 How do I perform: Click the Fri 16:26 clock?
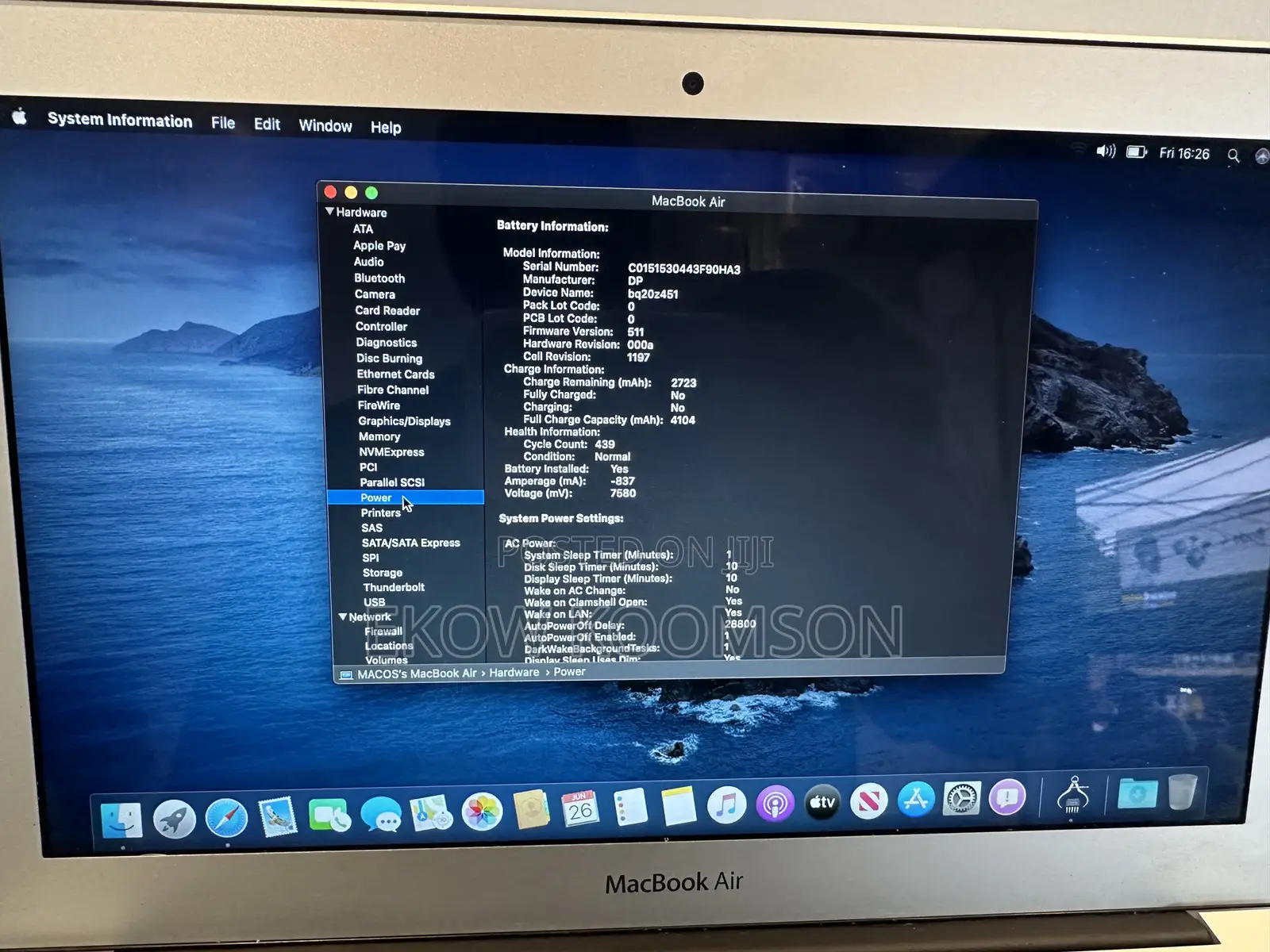1184,153
